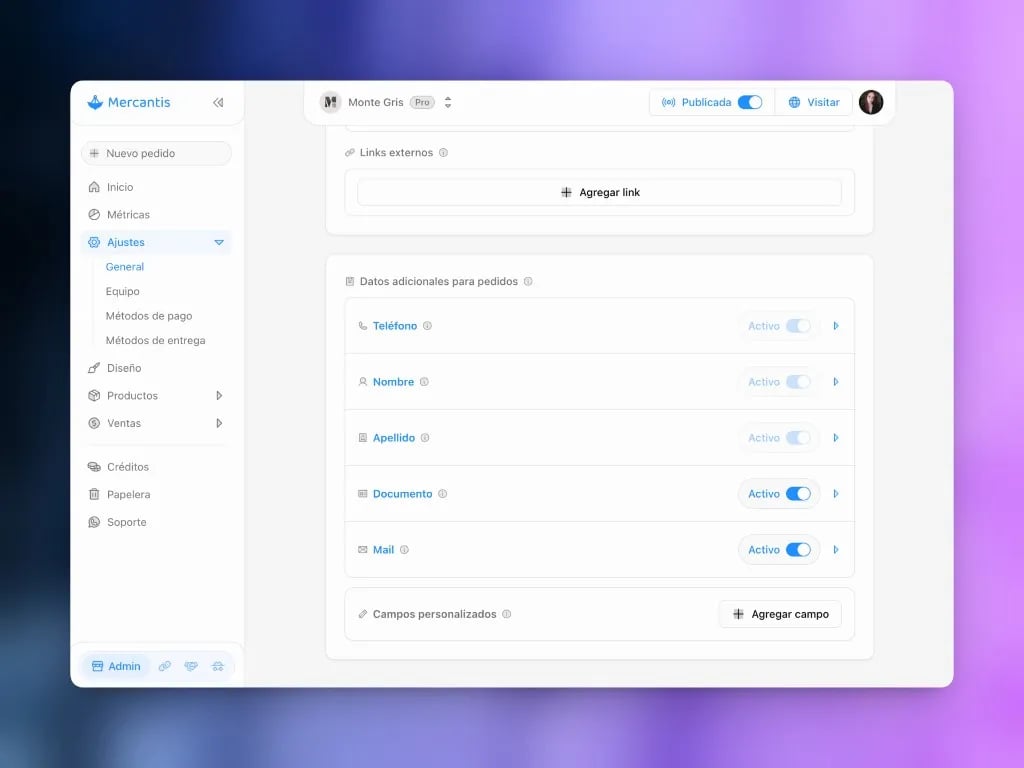Open Métodos de entrega
The width and height of the screenshot is (1024, 768).
tap(155, 340)
